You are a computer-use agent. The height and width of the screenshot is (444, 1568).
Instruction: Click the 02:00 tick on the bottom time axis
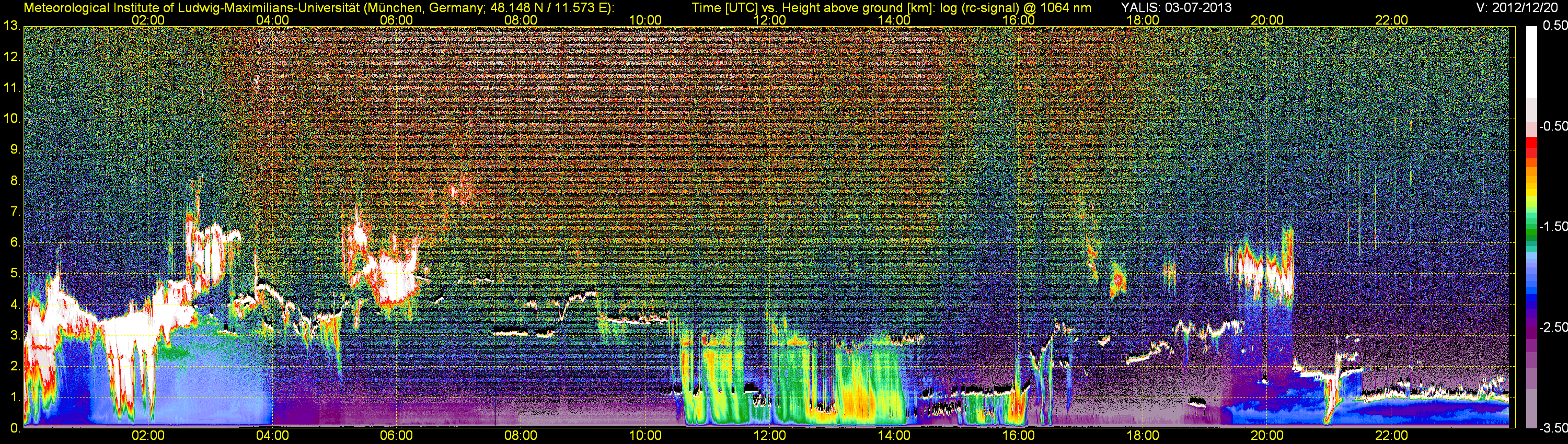[148, 436]
